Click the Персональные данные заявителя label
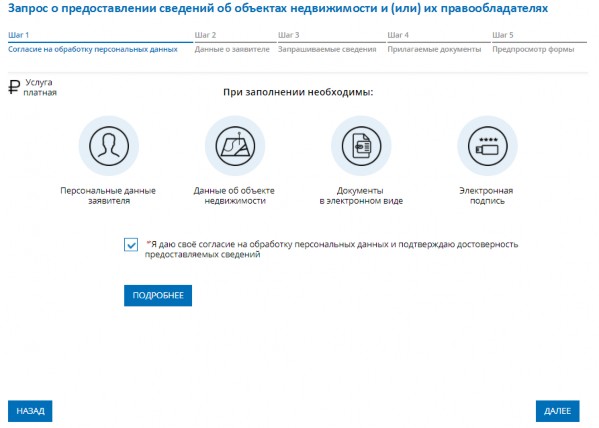599x428 pixels. (108, 196)
